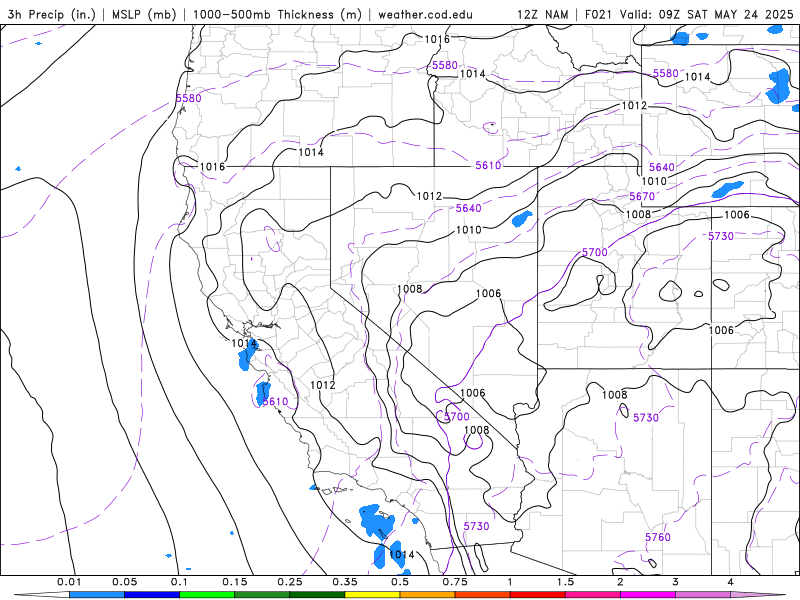Image resolution: width=800 pixels, height=600 pixels.
Task: Click the 5640 label beside the 1010 isobar label
Action: (x=662, y=167)
